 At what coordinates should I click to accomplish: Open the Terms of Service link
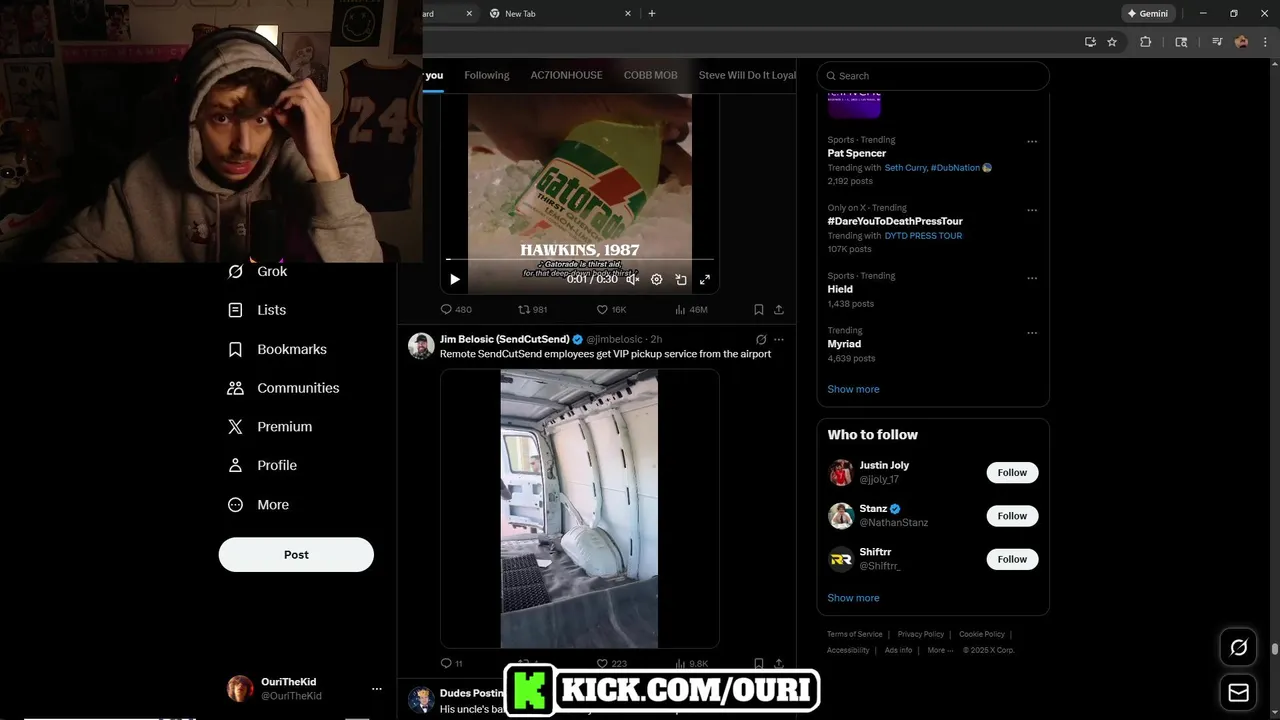[x=855, y=634]
